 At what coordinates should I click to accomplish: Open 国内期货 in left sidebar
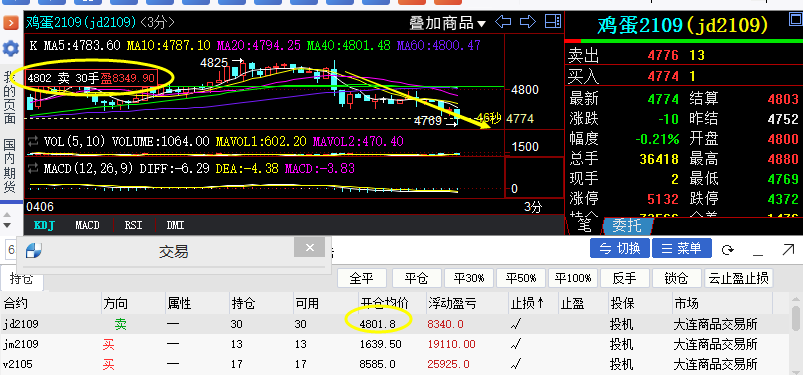pos(9,165)
